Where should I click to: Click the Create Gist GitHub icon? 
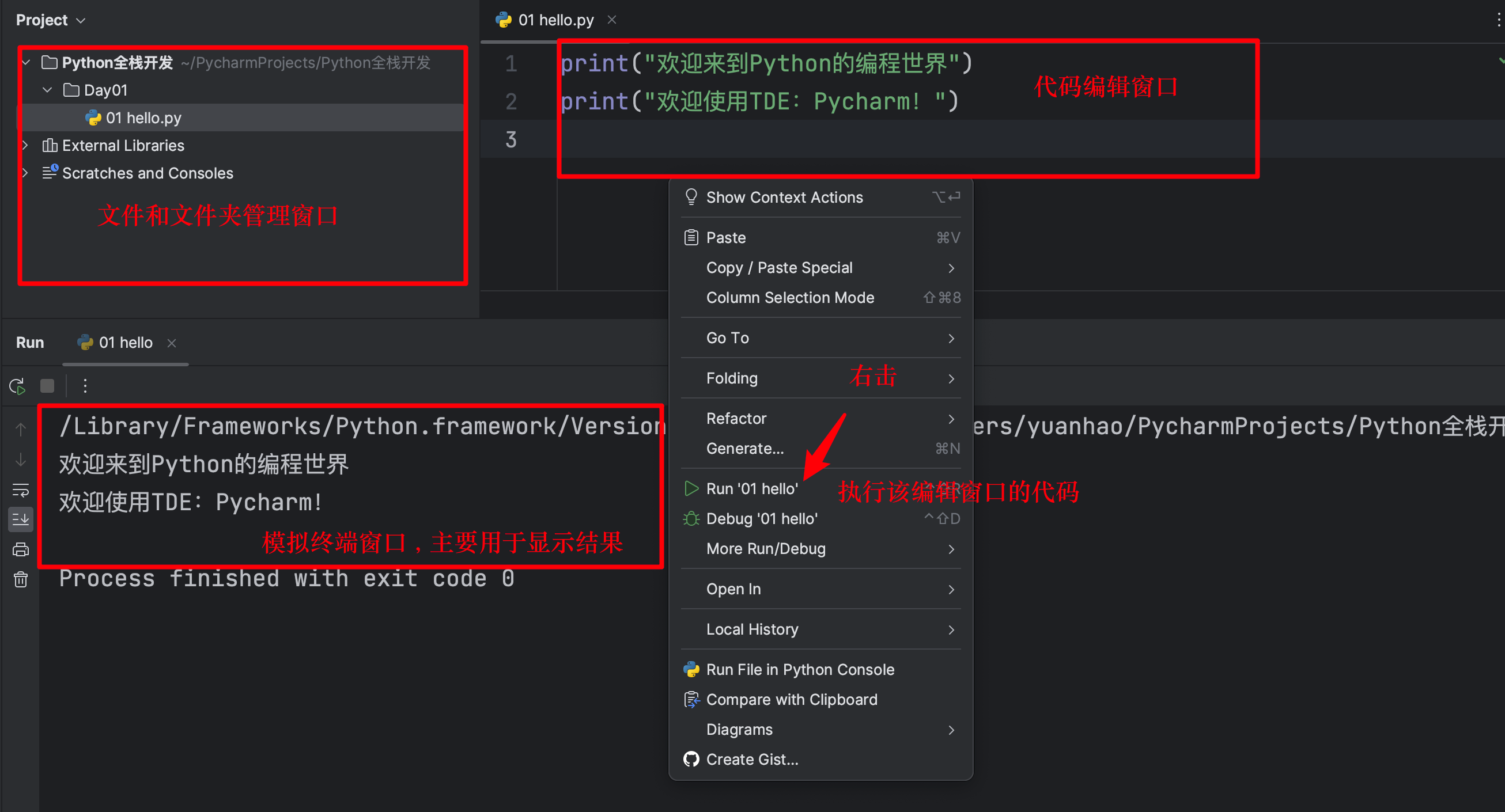tap(691, 759)
